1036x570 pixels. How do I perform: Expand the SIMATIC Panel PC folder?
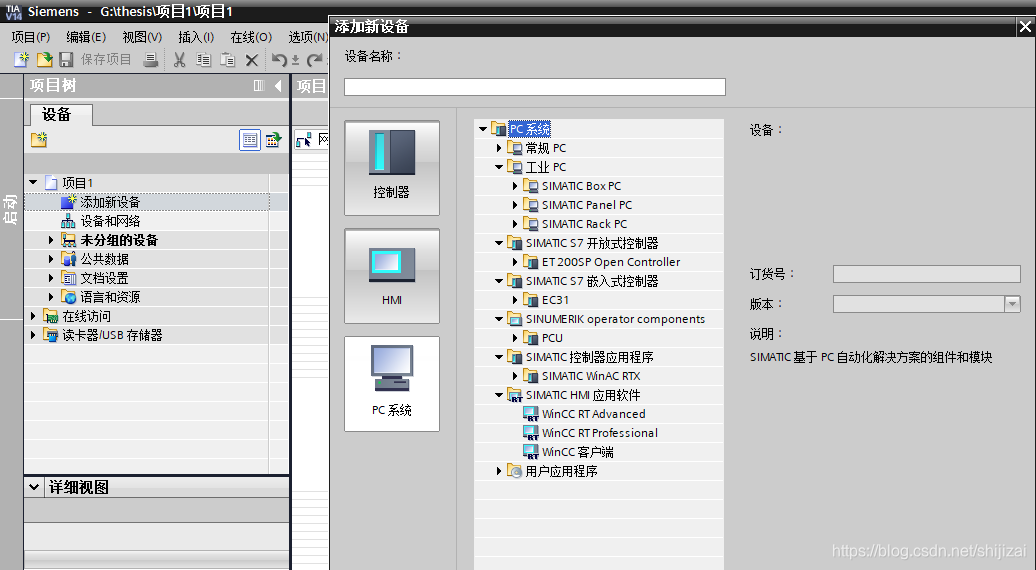[515, 205]
